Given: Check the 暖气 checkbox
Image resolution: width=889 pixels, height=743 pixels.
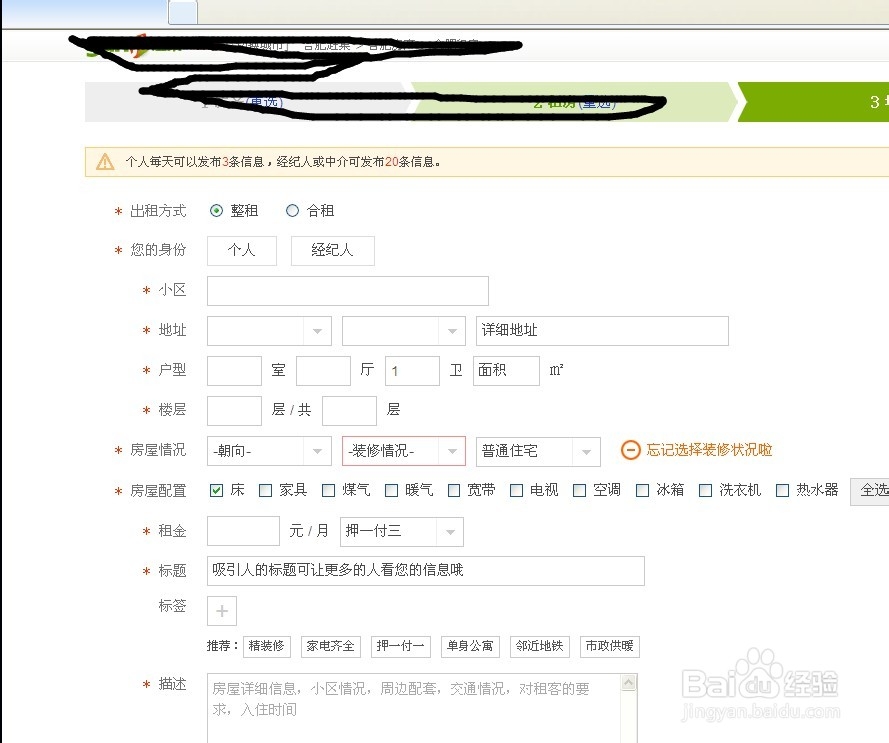Looking at the screenshot, I should coord(391,491).
